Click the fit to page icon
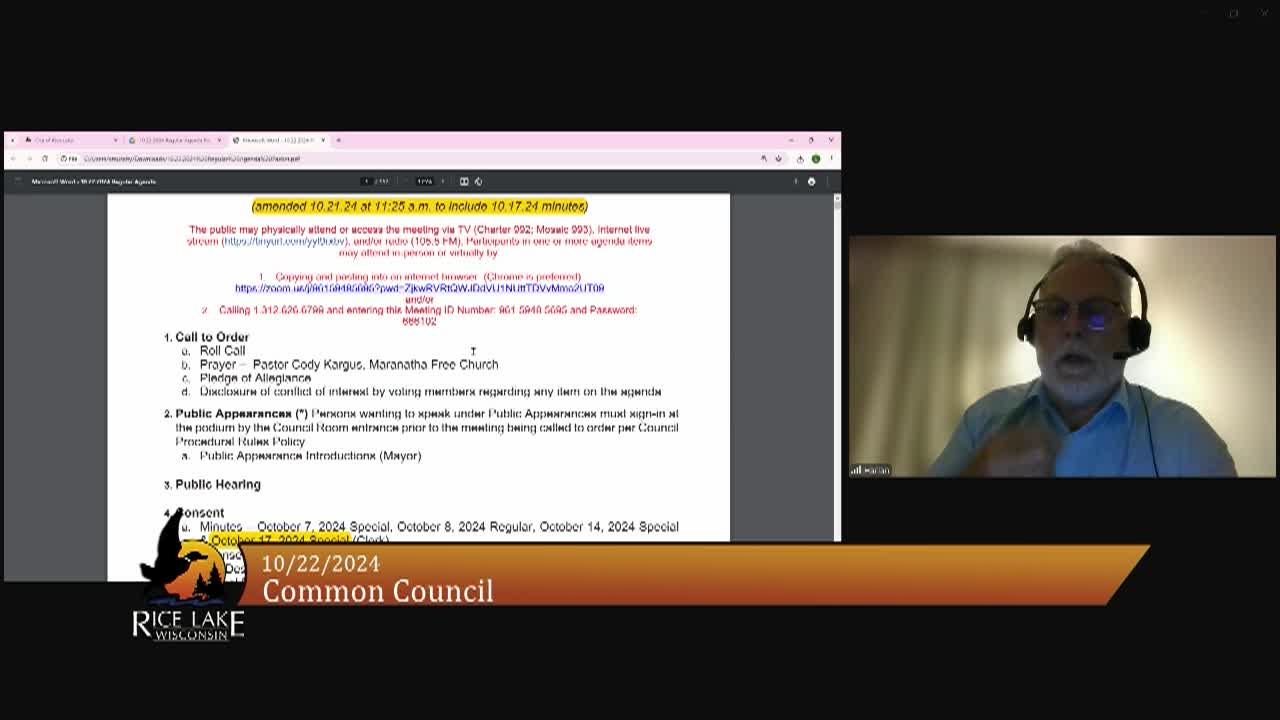The image size is (1280, 720). coord(464,181)
